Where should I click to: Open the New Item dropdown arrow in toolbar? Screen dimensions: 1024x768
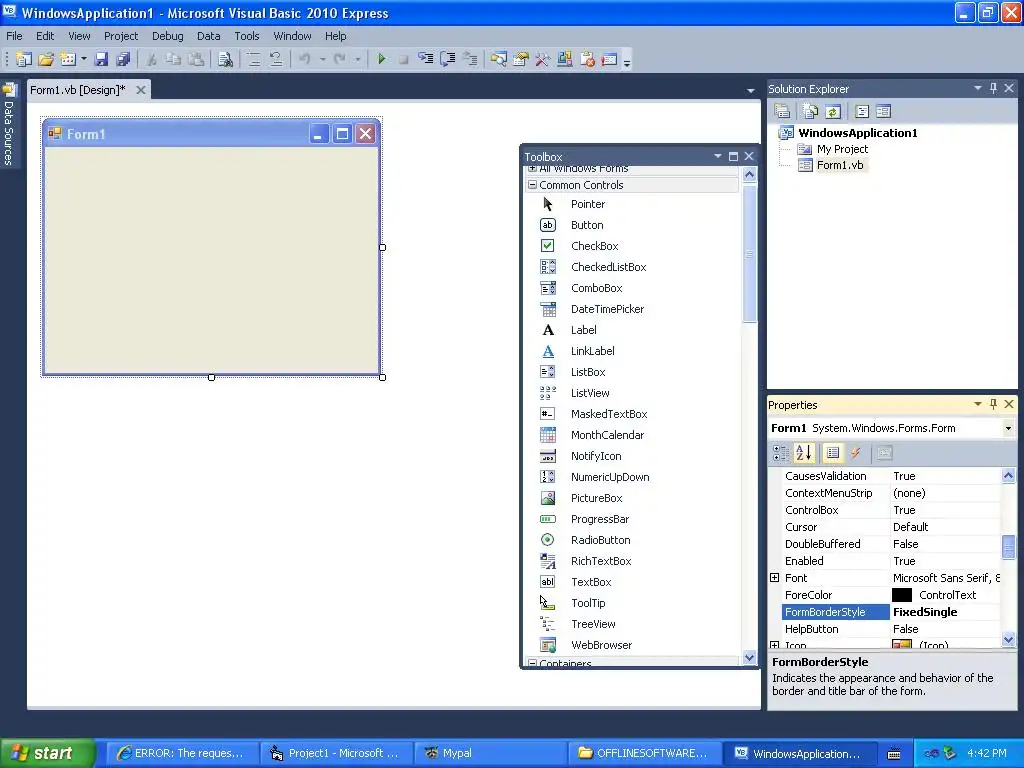[x=84, y=59]
